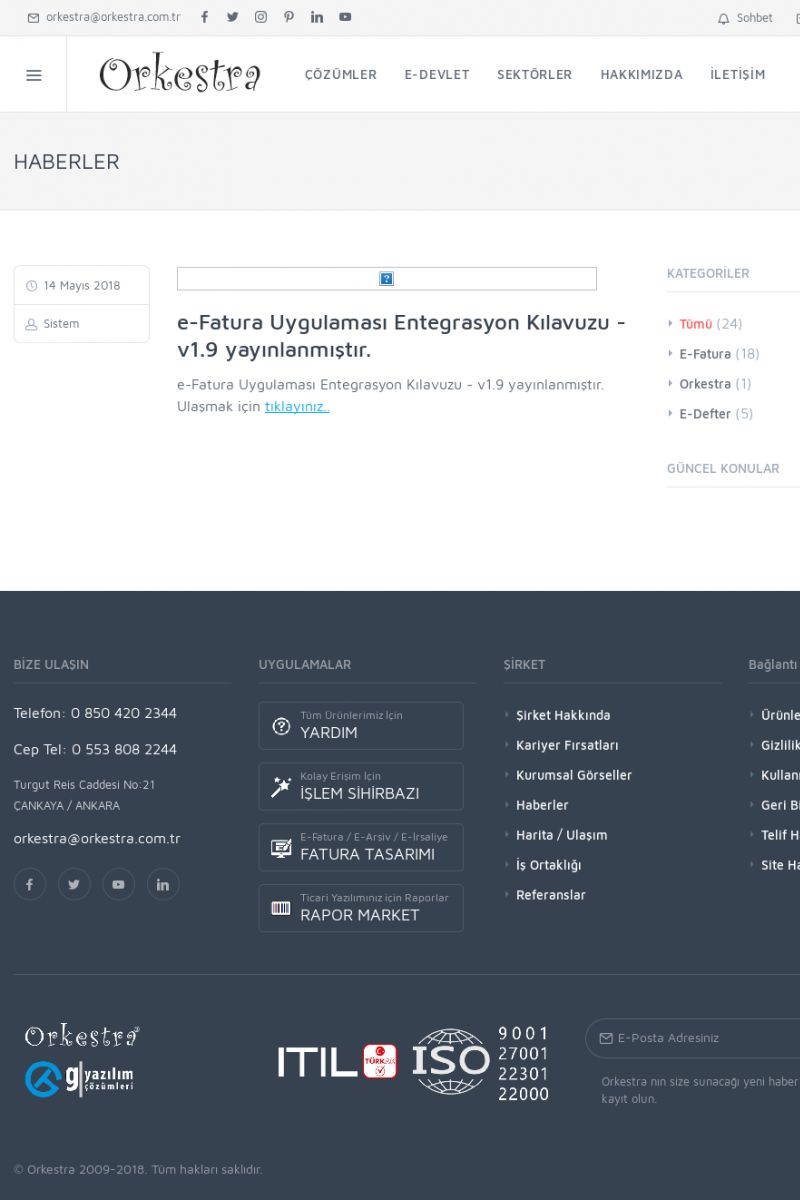Select the E-Fatura category filter

coord(705,354)
